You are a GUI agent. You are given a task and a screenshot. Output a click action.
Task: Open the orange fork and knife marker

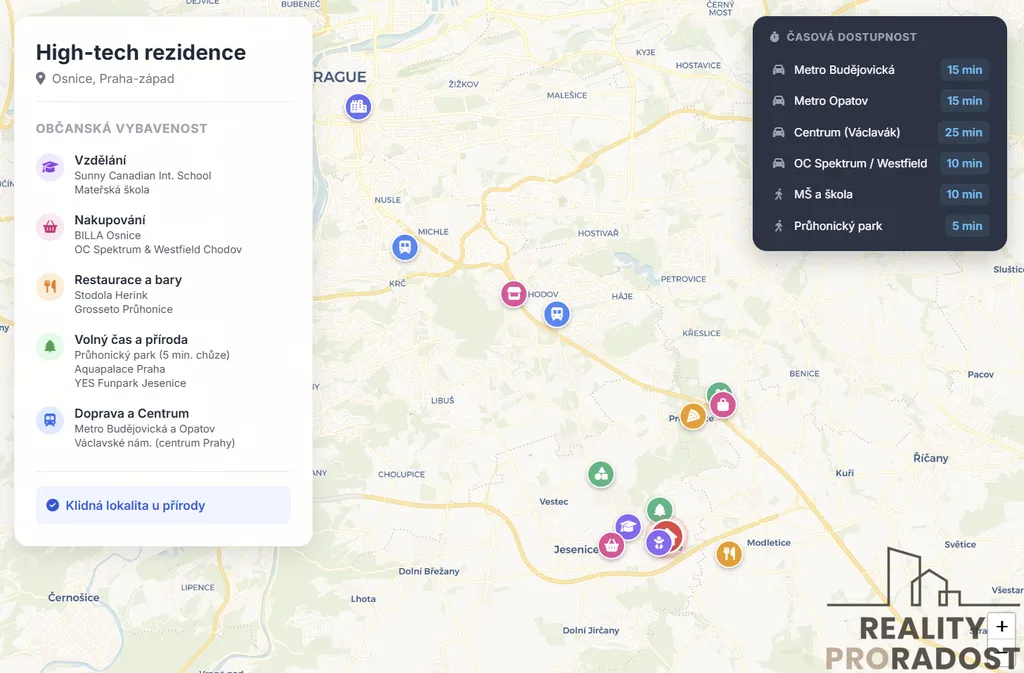pyautogui.click(x=729, y=554)
